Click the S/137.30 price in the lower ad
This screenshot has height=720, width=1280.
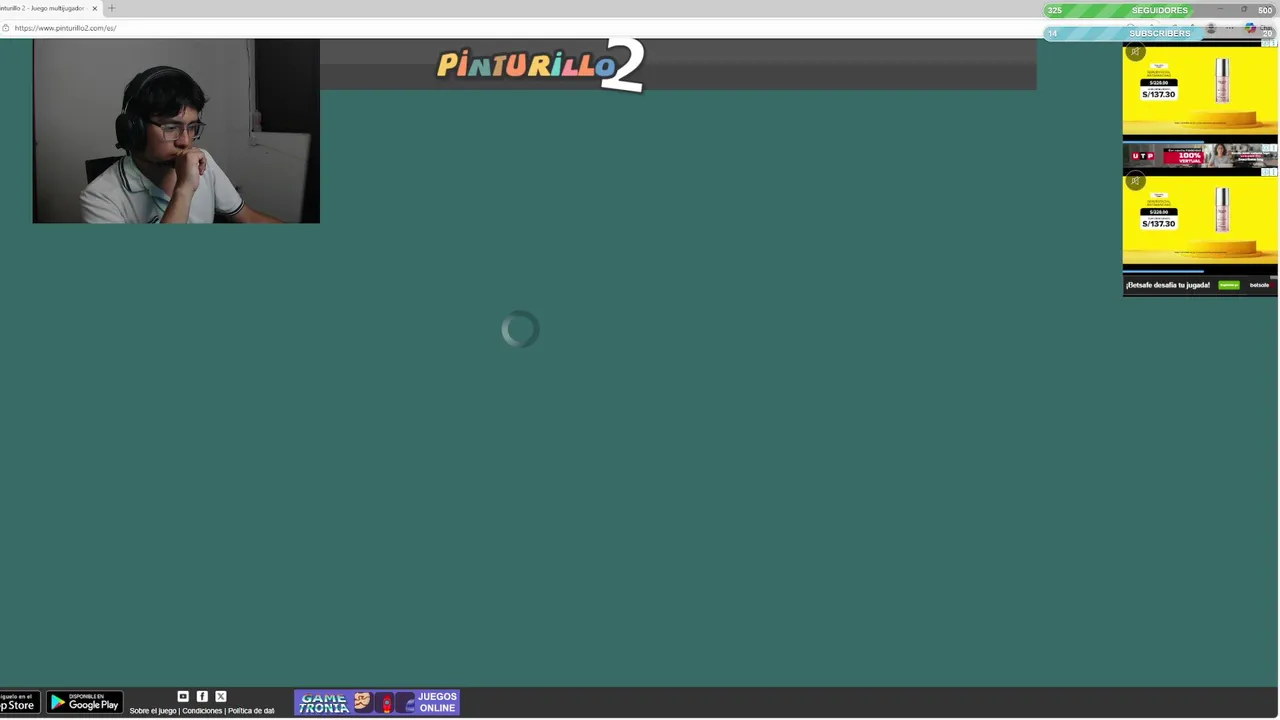click(1158, 223)
